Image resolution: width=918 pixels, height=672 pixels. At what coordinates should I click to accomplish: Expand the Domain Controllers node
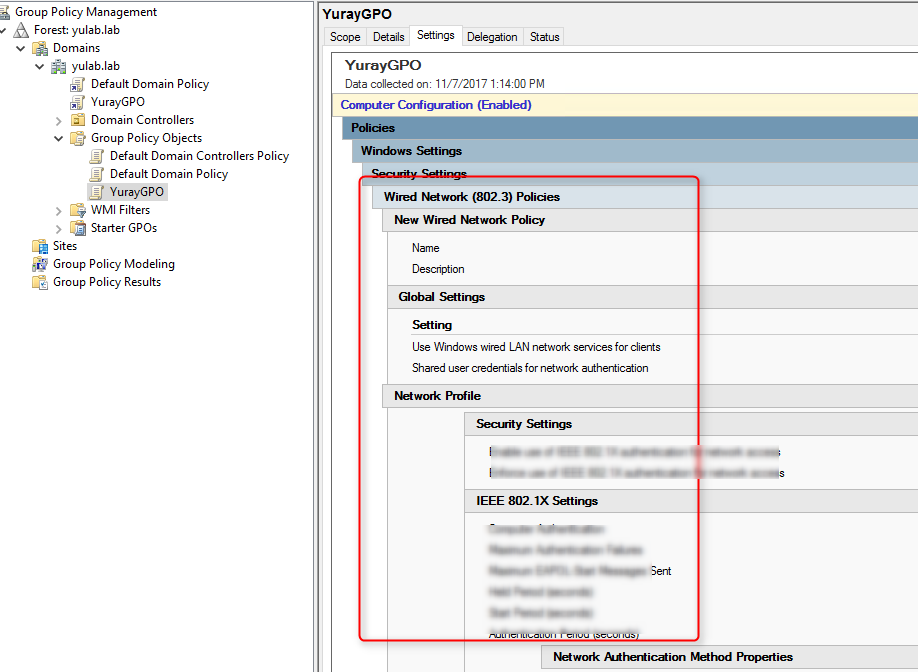(59, 120)
